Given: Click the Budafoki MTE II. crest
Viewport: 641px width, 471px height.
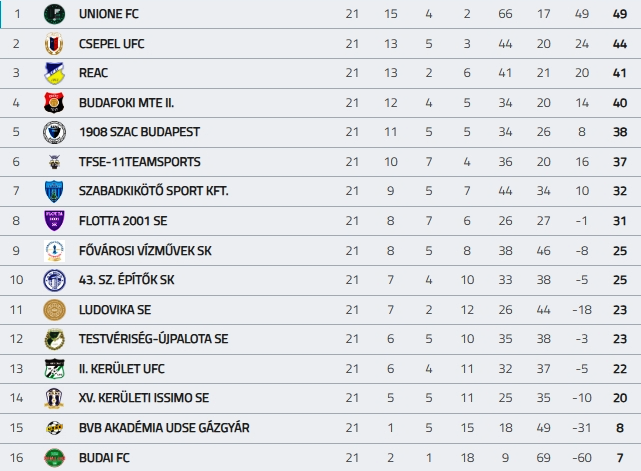Looking at the screenshot, I should (x=54, y=103).
